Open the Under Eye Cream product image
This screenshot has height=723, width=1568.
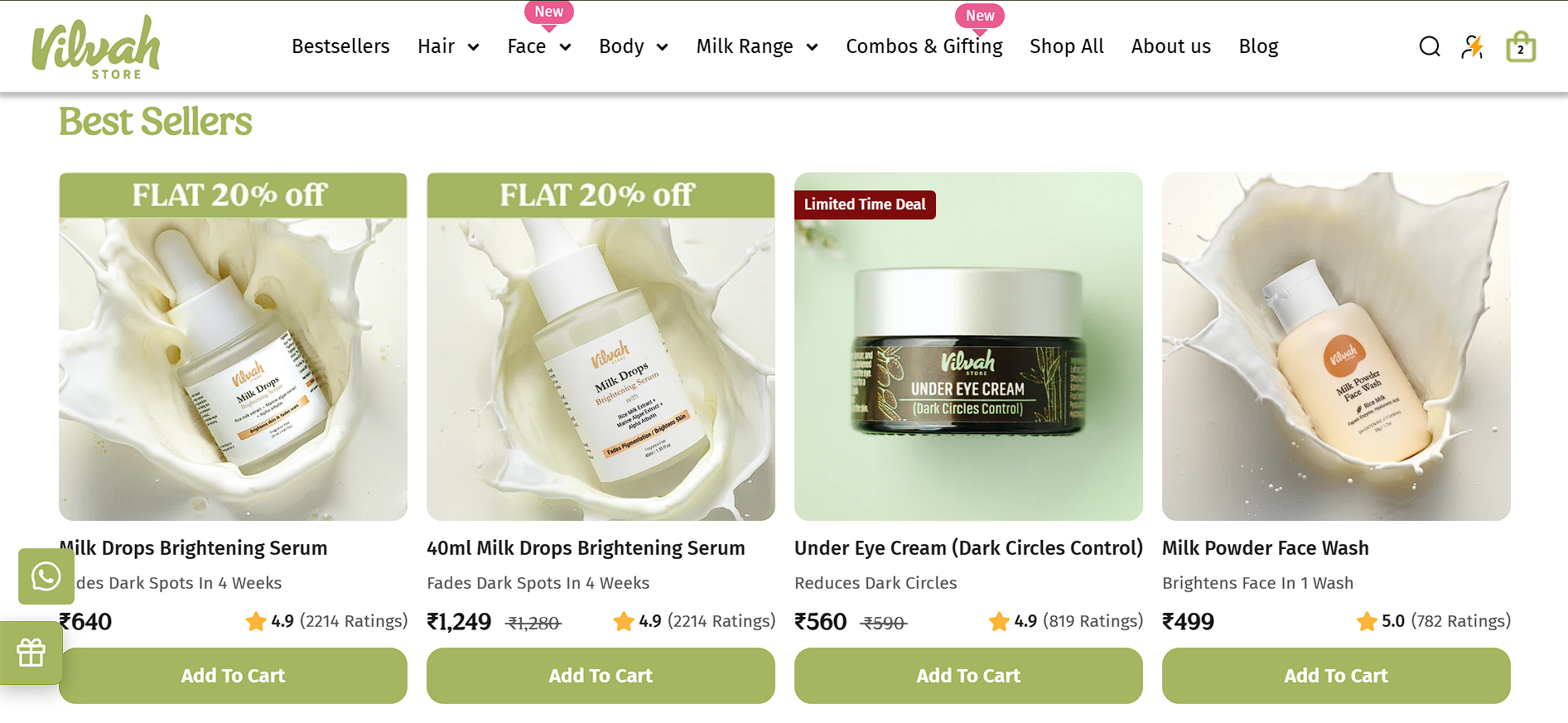(x=968, y=346)
